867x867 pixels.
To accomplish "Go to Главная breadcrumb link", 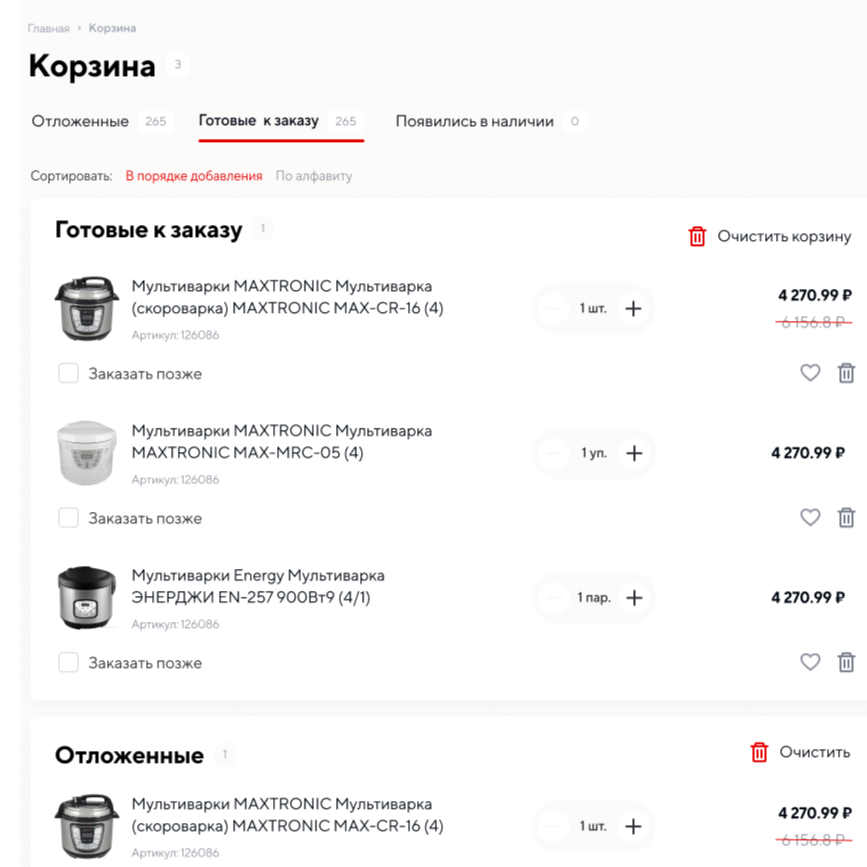I will (48, 29).
